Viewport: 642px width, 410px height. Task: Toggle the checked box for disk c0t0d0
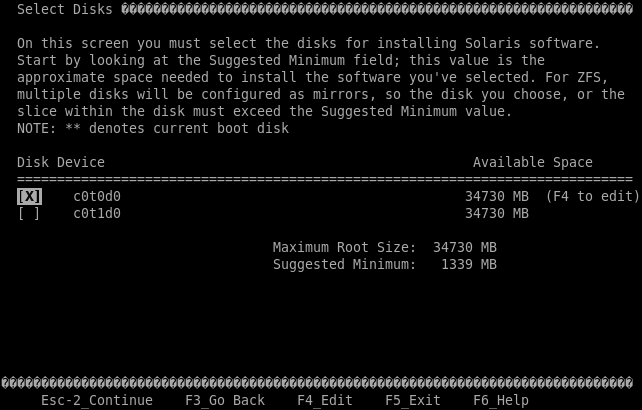pyautogui.click(x=29, y=197)
